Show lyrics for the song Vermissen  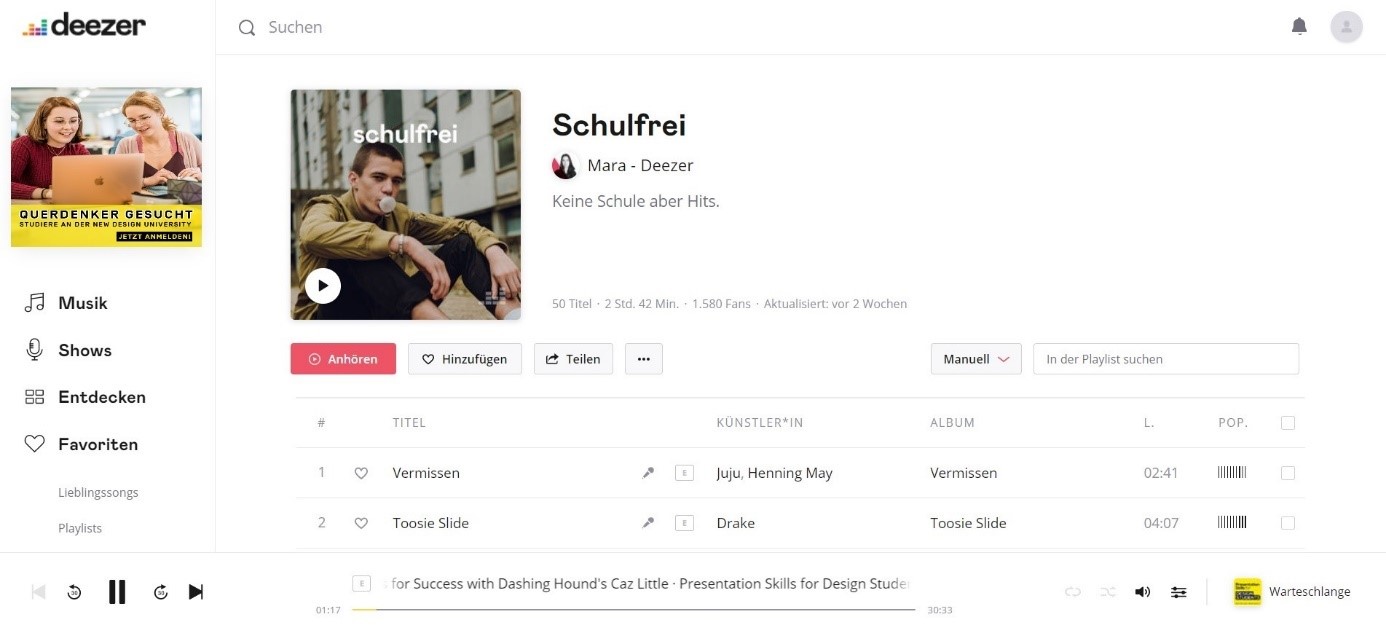pos(648,473)
